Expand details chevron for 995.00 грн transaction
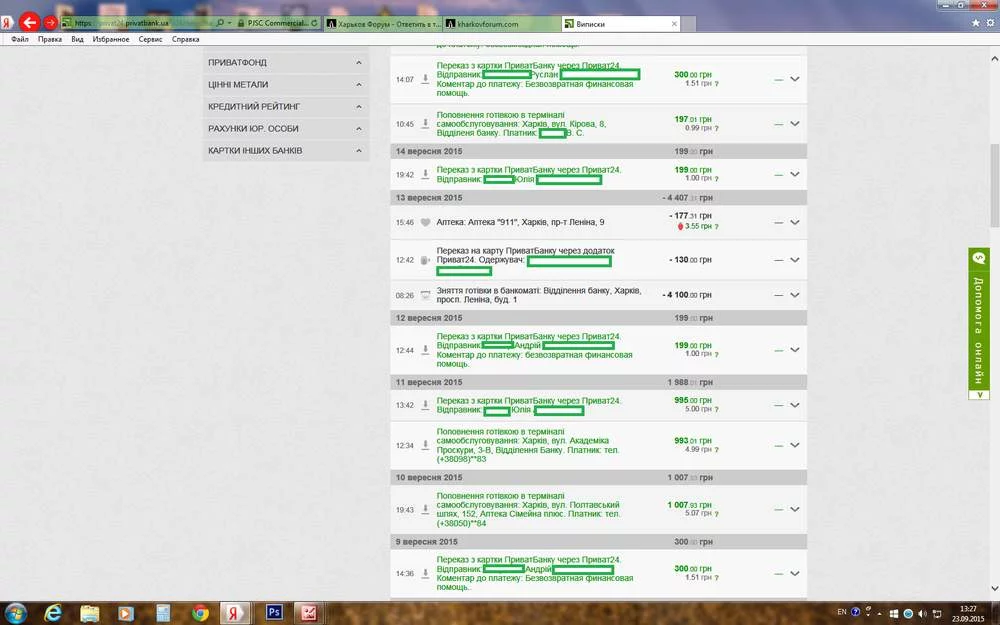The height and width of the screenshot is (625, 1000). tap(795, 405)
